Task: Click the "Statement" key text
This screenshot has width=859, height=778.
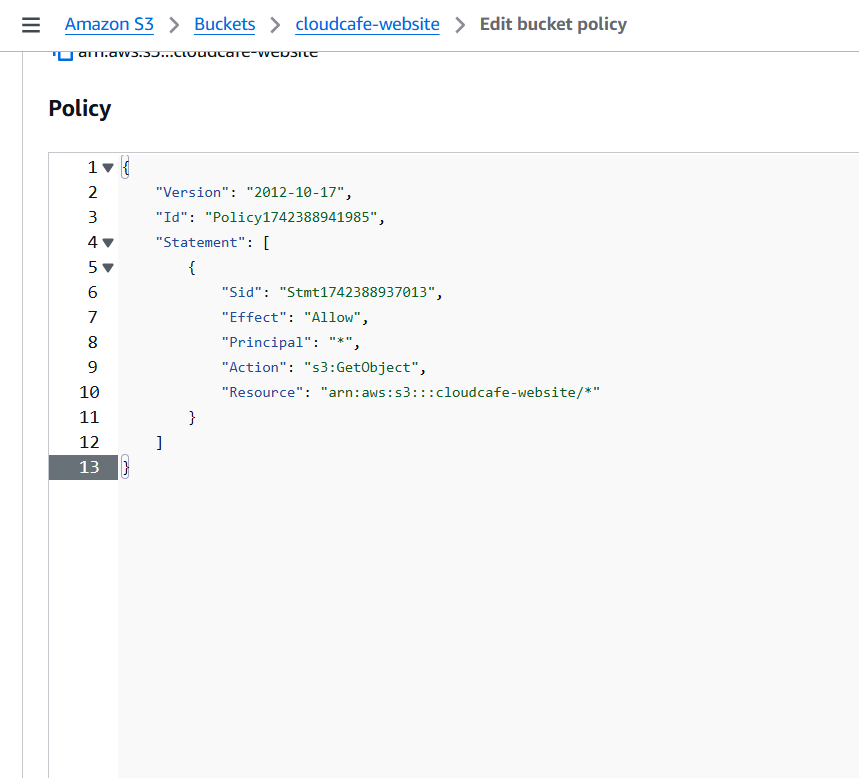Action: pyautogui.click(x=201, y=243)
